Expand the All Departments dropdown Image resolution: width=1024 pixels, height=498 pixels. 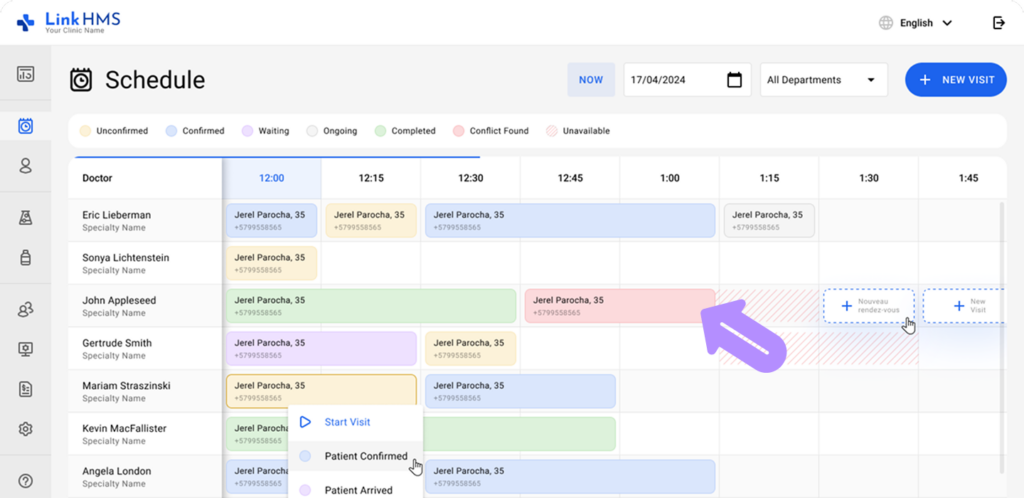(824, 80)
